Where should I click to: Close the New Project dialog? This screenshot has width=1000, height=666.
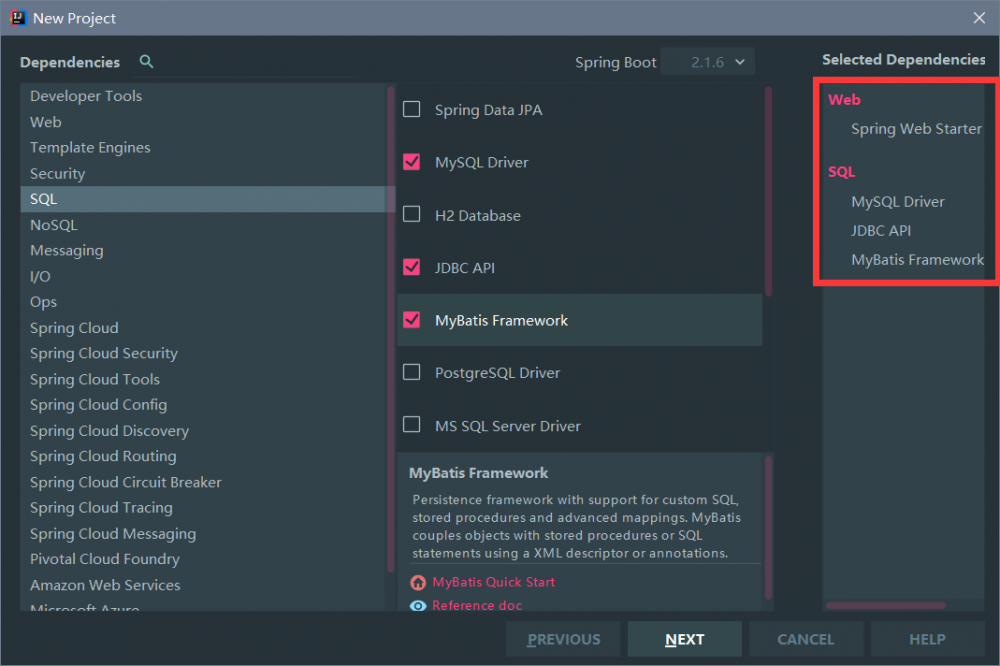tap(980, 17)
